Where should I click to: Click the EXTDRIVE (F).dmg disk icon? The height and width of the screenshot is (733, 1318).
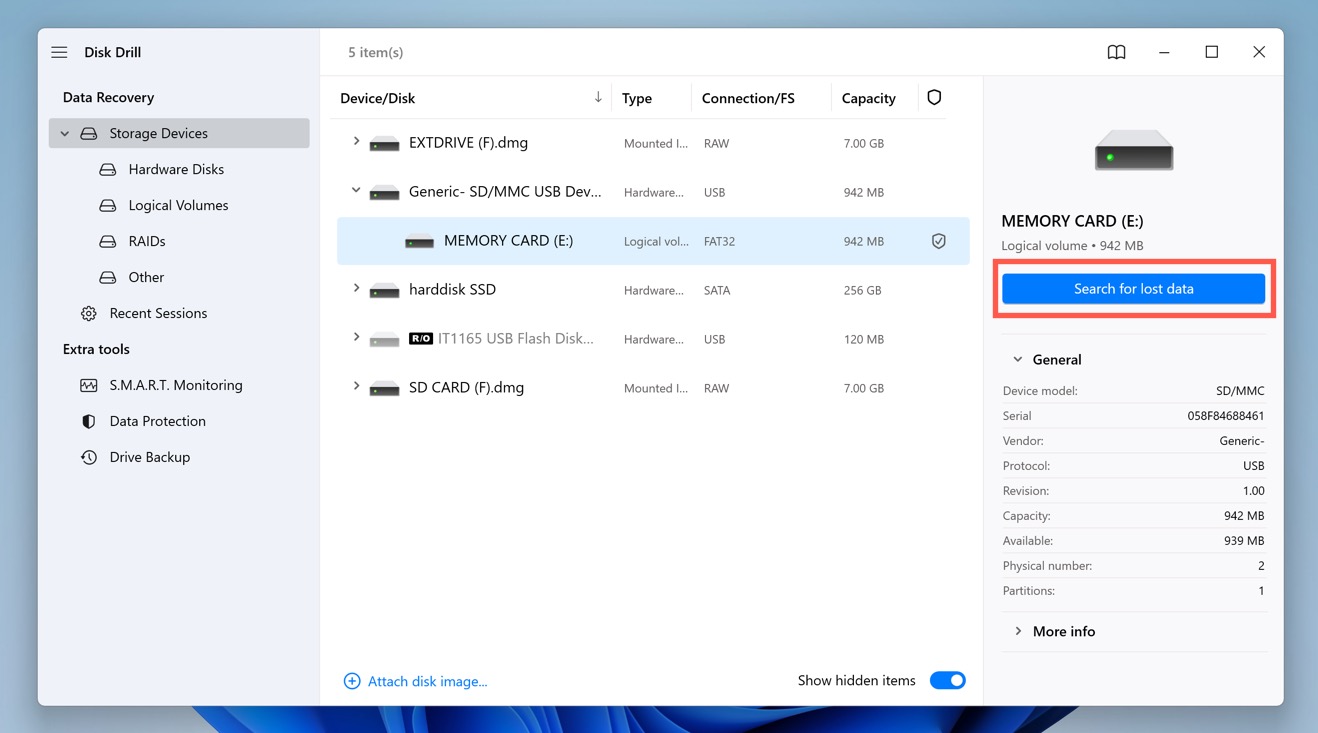point(384,144)
